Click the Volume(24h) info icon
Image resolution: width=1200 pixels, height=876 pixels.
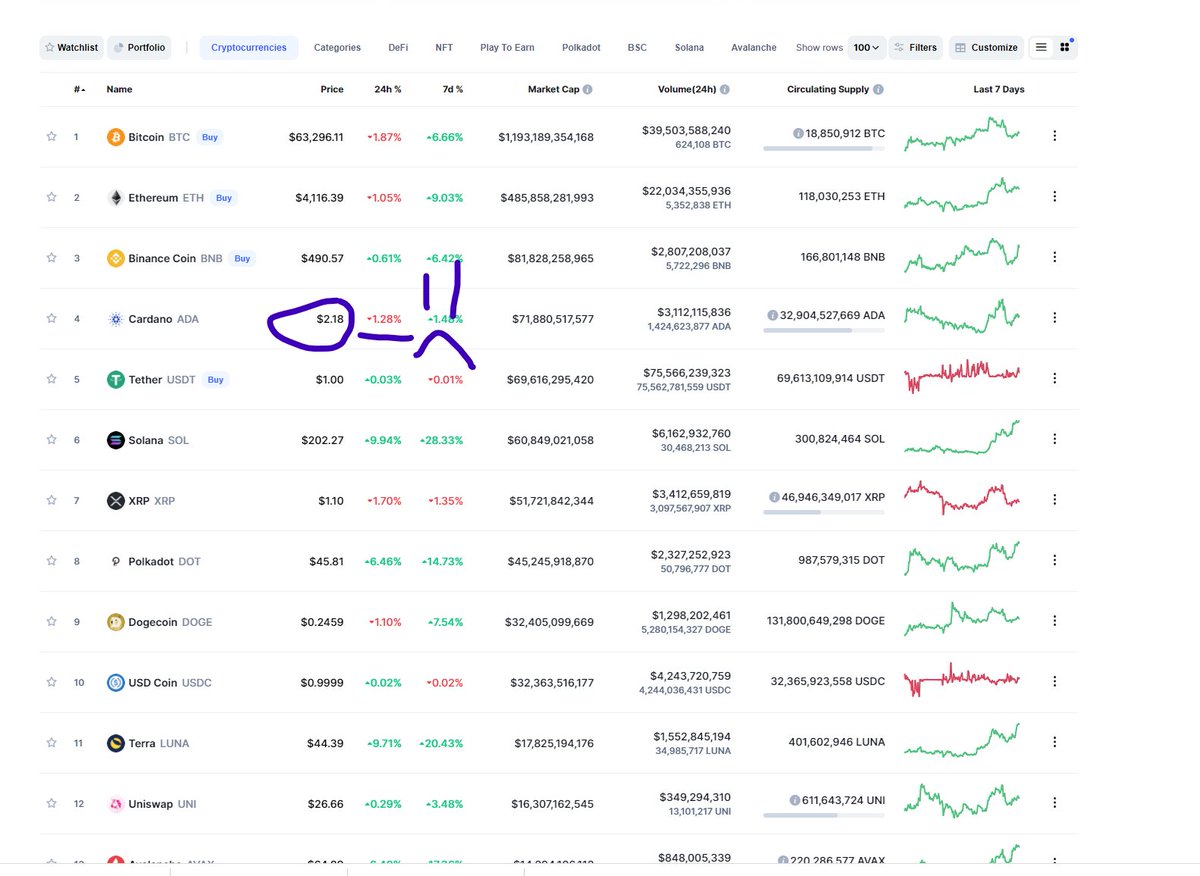click(725, 89)
